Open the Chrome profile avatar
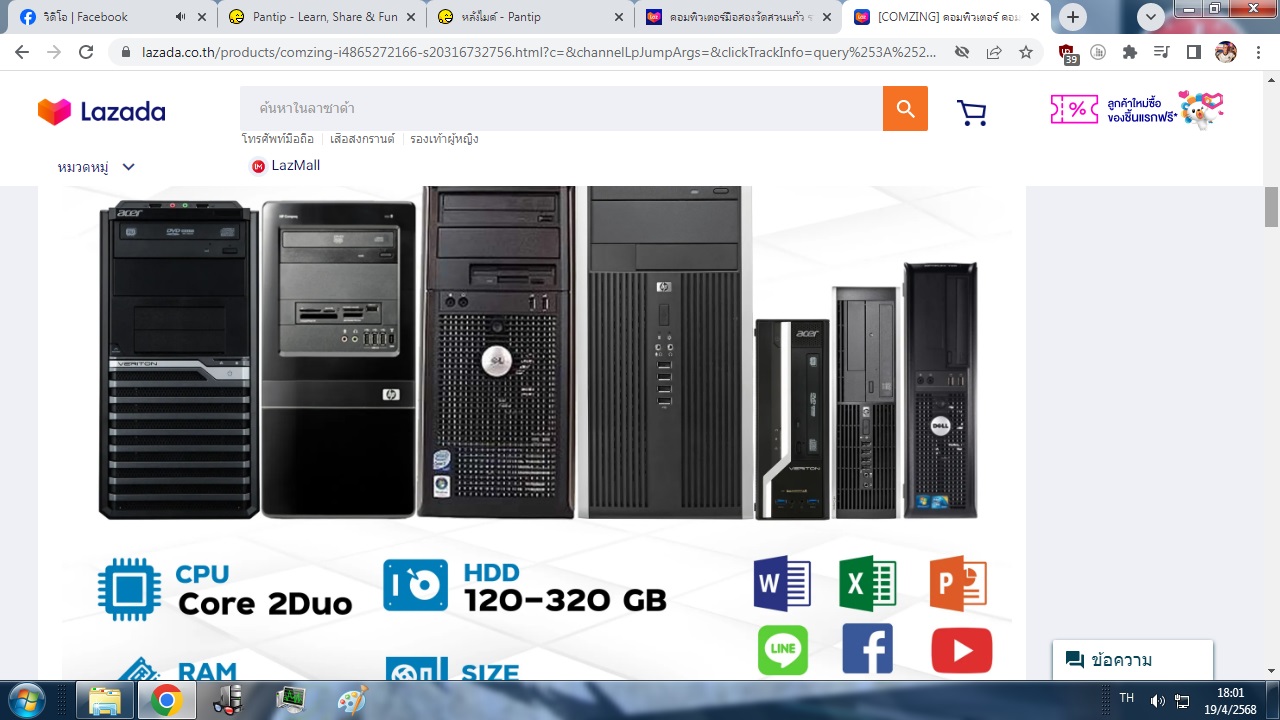 pyautogui.click(x=1226, y=52)
